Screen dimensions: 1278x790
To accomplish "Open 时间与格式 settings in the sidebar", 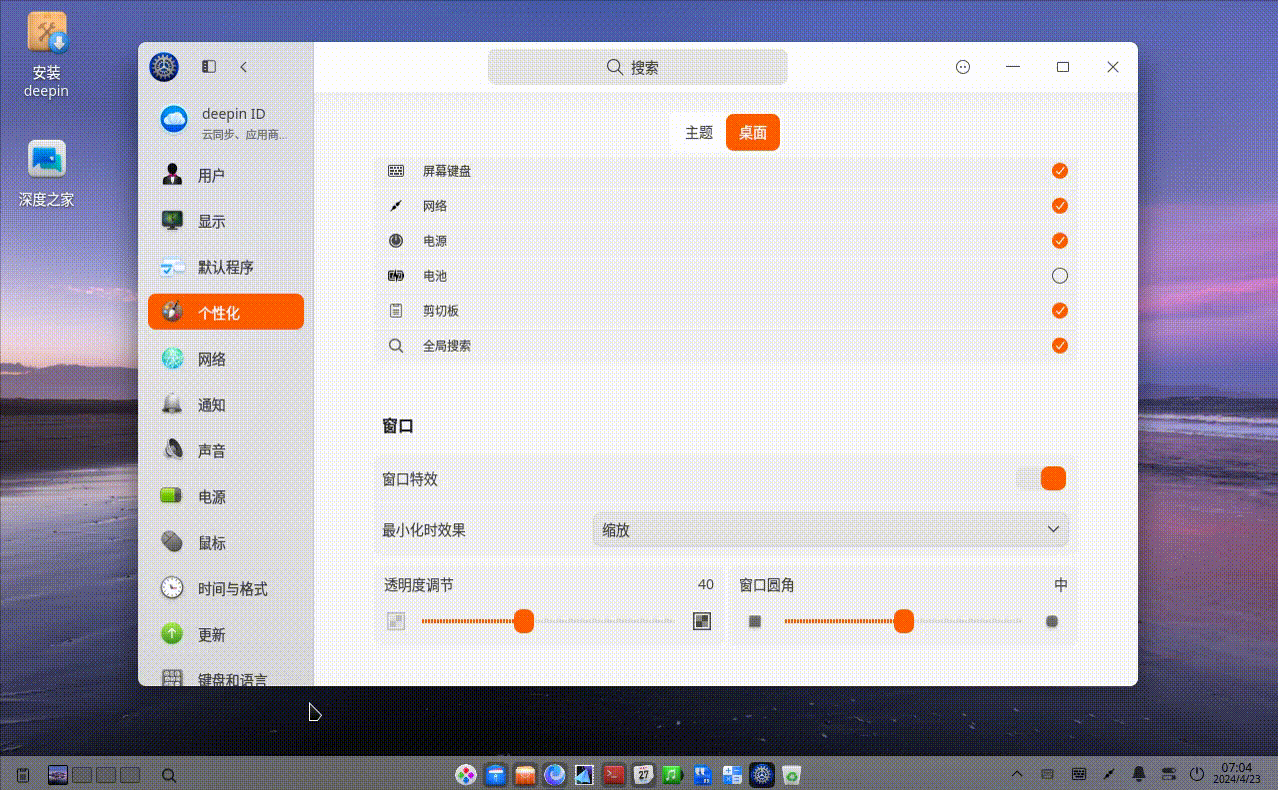I will pos(224,588).
